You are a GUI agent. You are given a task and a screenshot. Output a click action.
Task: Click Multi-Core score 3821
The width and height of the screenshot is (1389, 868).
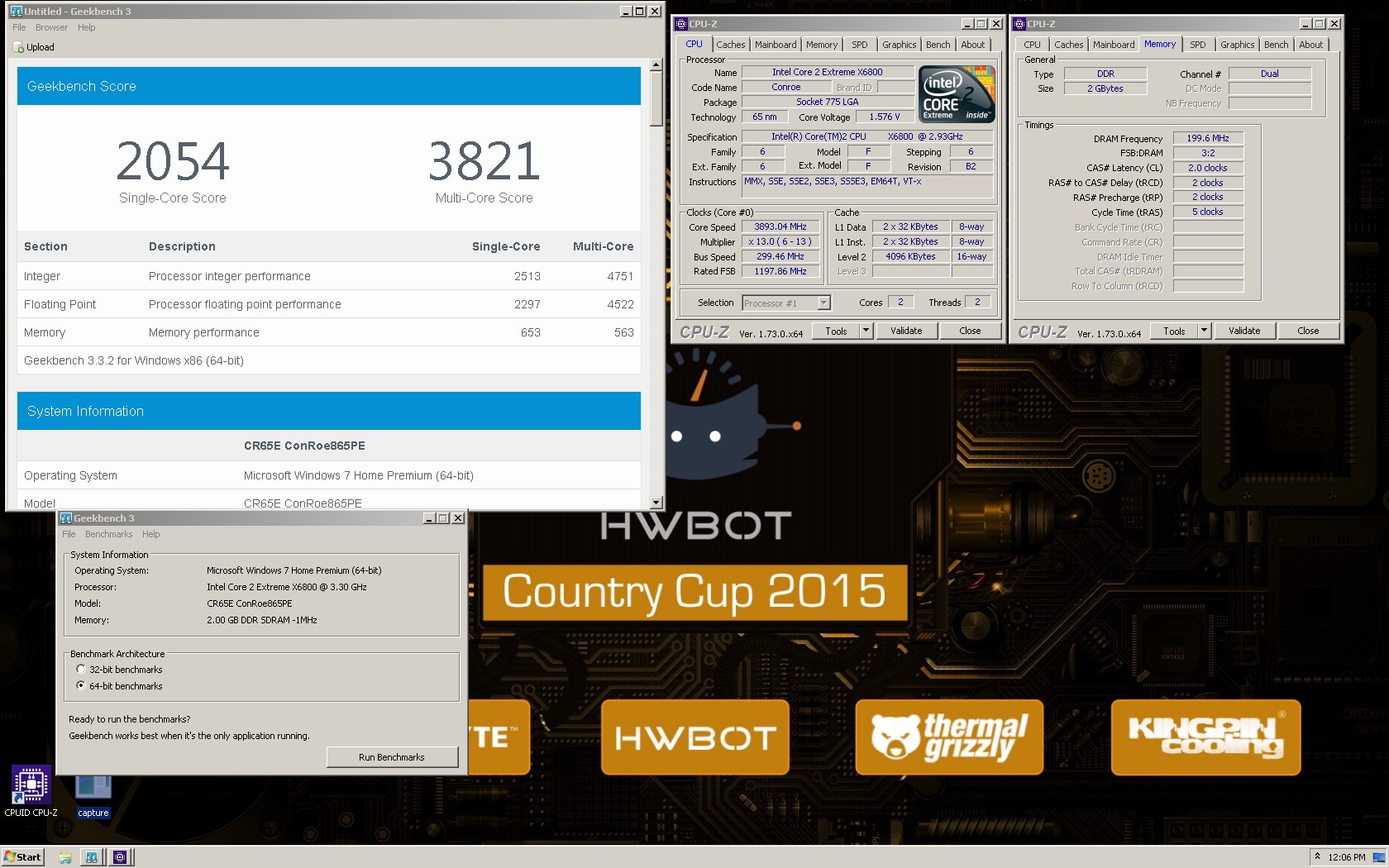484,161
